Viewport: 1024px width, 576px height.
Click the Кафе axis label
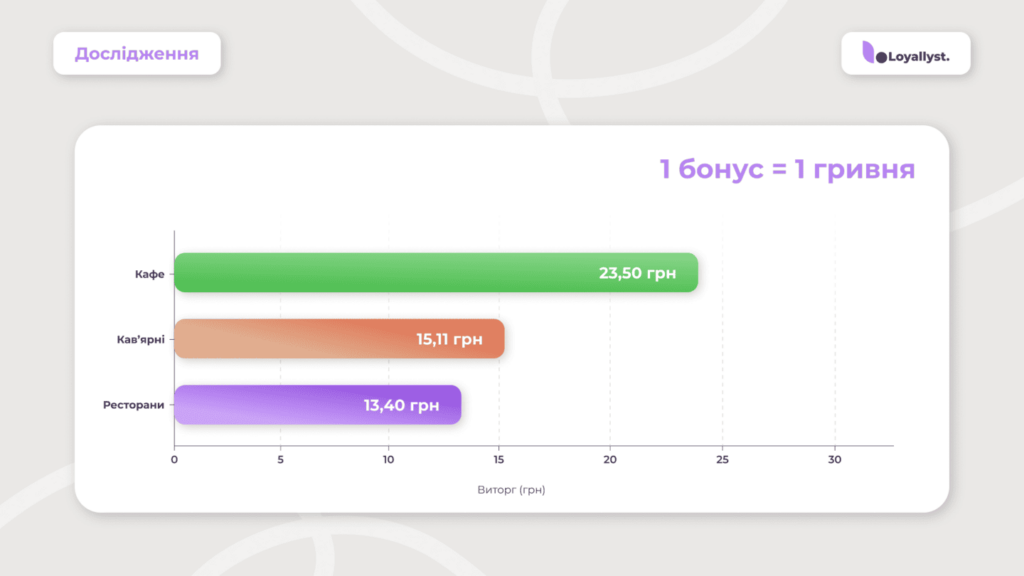[149, 273]
